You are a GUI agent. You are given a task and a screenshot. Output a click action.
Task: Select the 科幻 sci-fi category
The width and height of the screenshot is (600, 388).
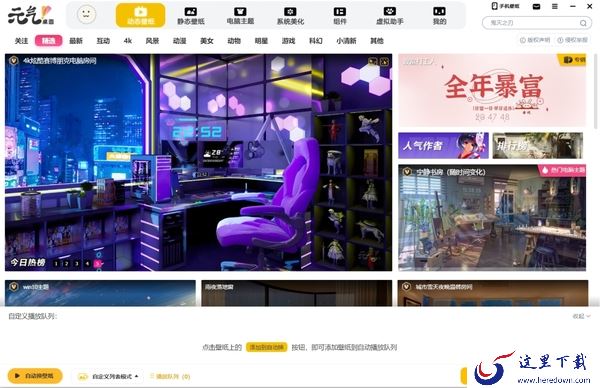pos(315,41)
